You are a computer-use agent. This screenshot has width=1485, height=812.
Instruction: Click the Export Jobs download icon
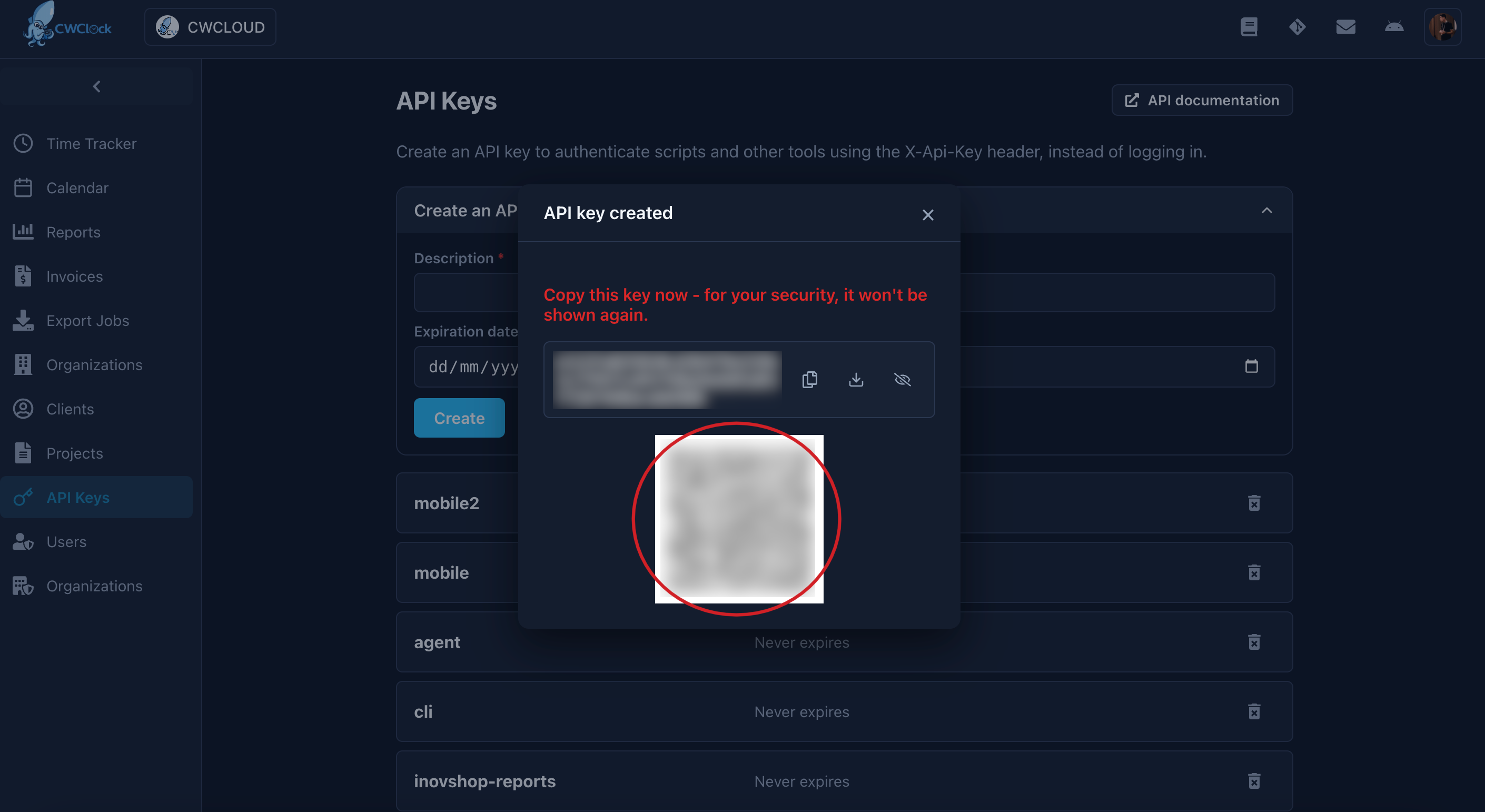[23, 320]
